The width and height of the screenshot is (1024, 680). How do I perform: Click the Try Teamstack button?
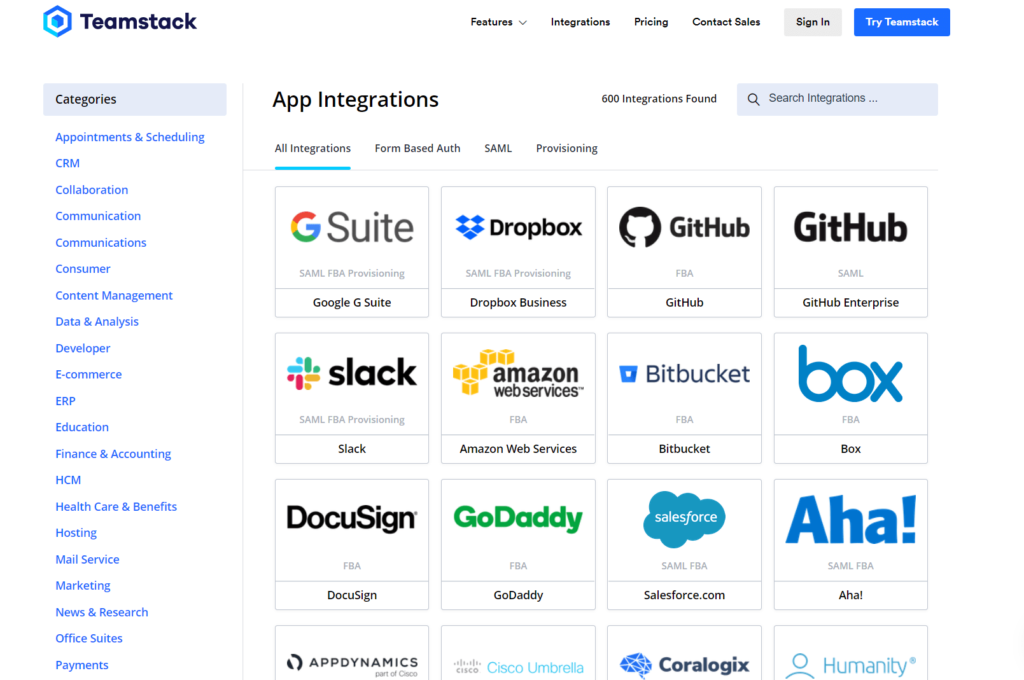click(901, 21)
